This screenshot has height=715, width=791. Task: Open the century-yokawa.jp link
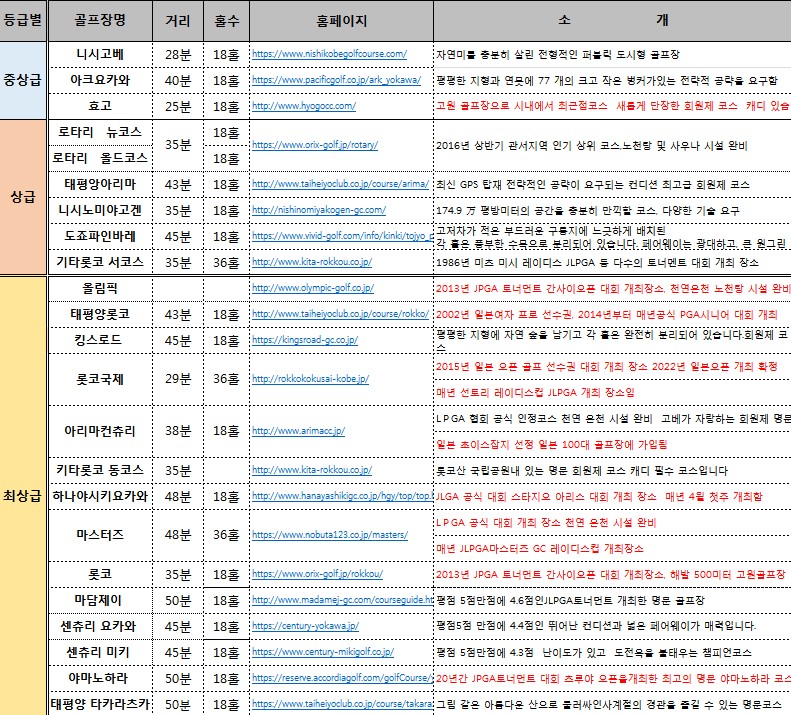305,626
